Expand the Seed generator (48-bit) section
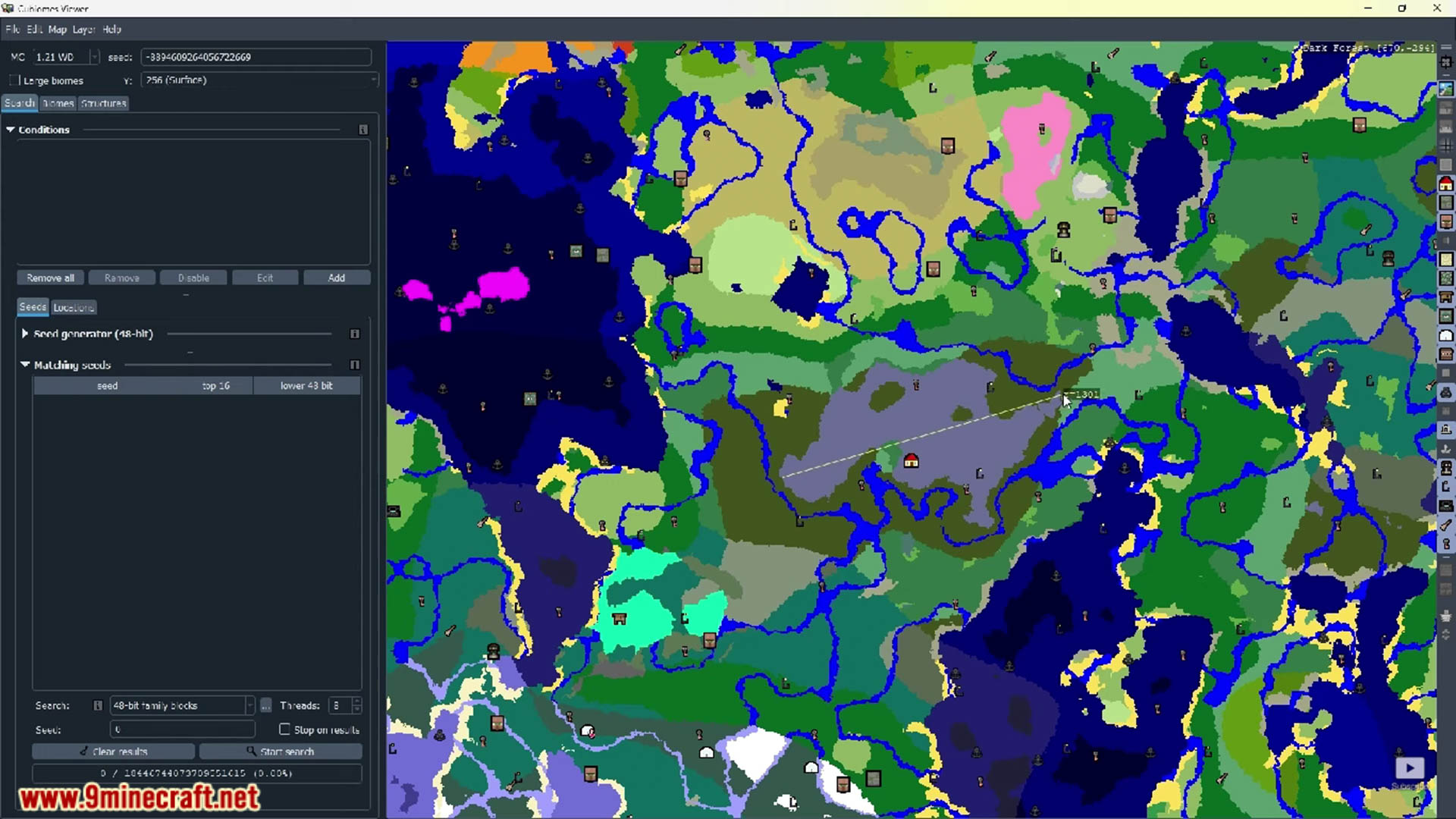Image resolution: width=1456 pixels, height=819 pixels. (25, 334)
